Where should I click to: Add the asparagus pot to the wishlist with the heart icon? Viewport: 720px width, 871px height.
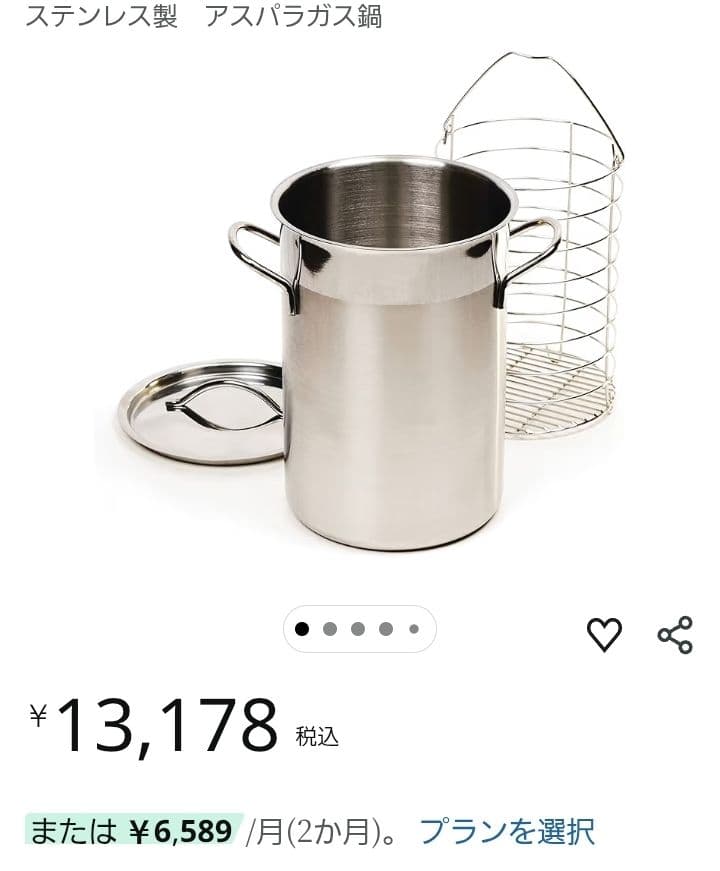(x=604, y=634)
